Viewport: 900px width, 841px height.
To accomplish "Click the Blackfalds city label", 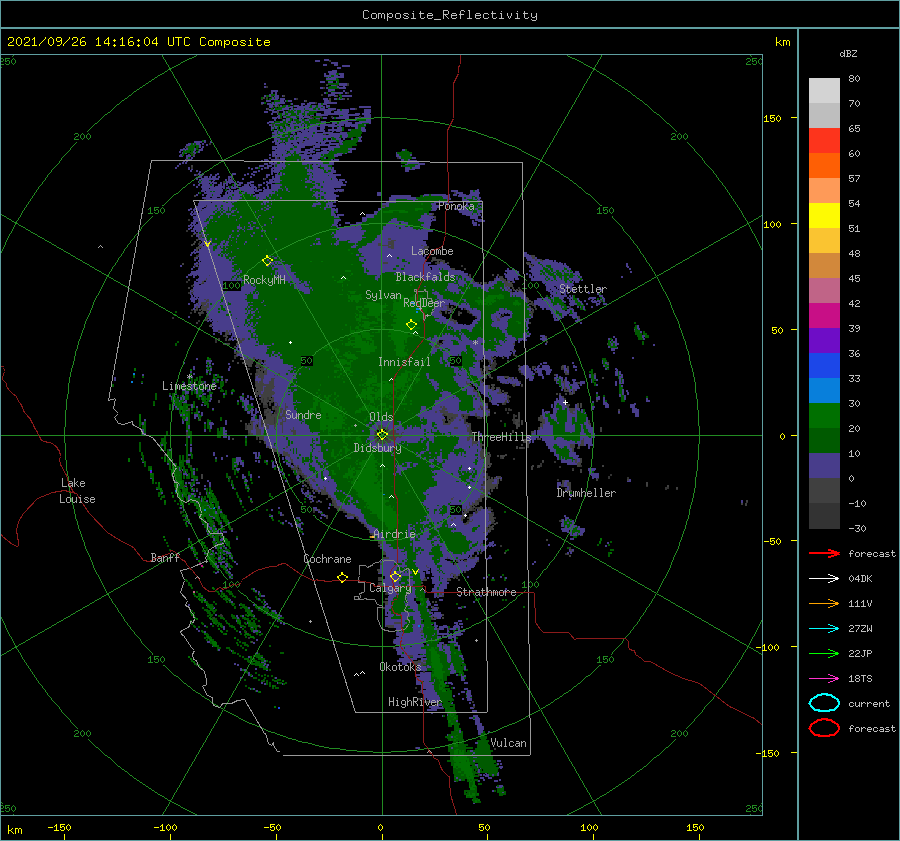I will (425, 277).
